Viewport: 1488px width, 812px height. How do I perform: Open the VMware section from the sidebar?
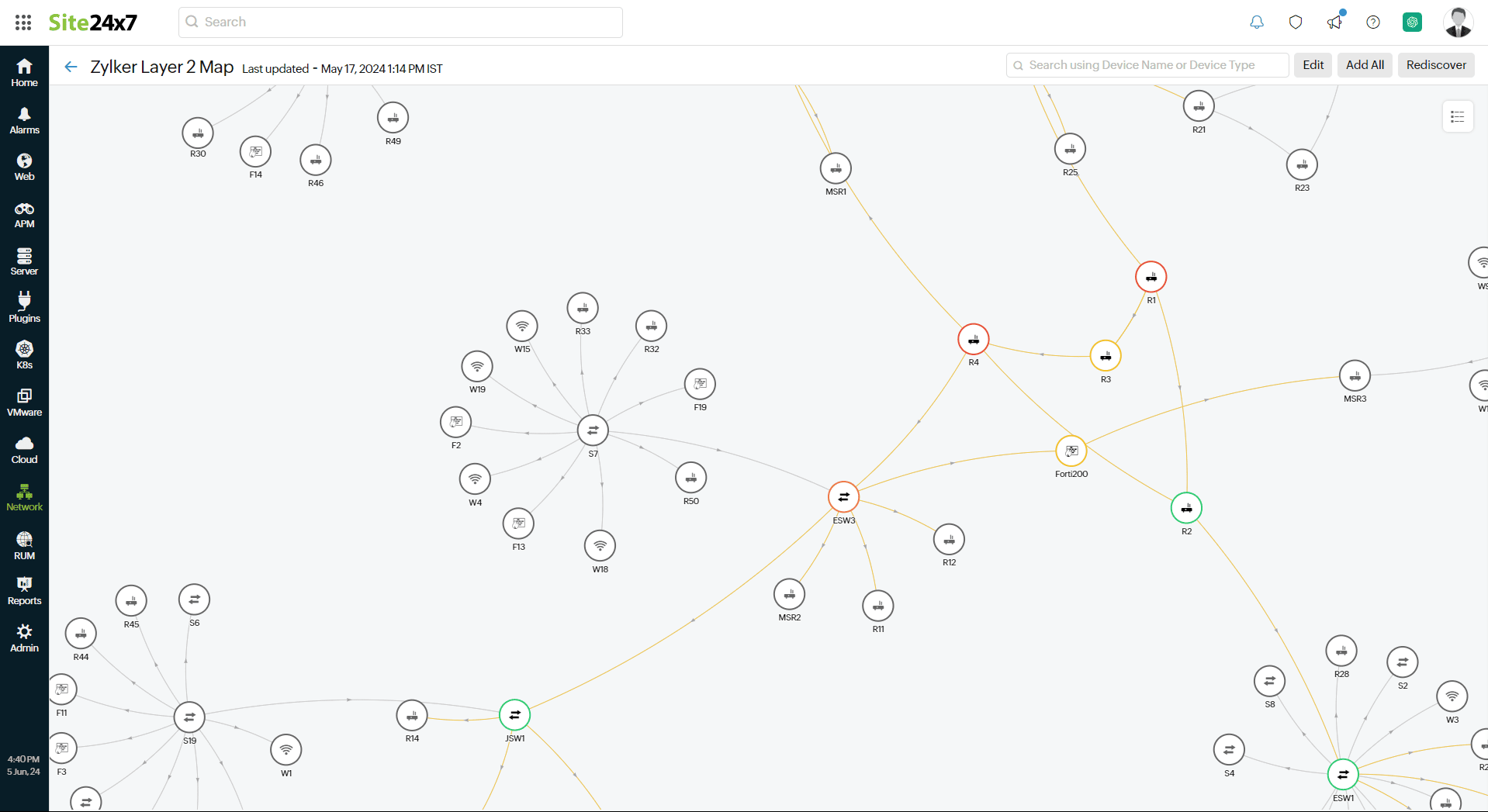click(24, 403)
